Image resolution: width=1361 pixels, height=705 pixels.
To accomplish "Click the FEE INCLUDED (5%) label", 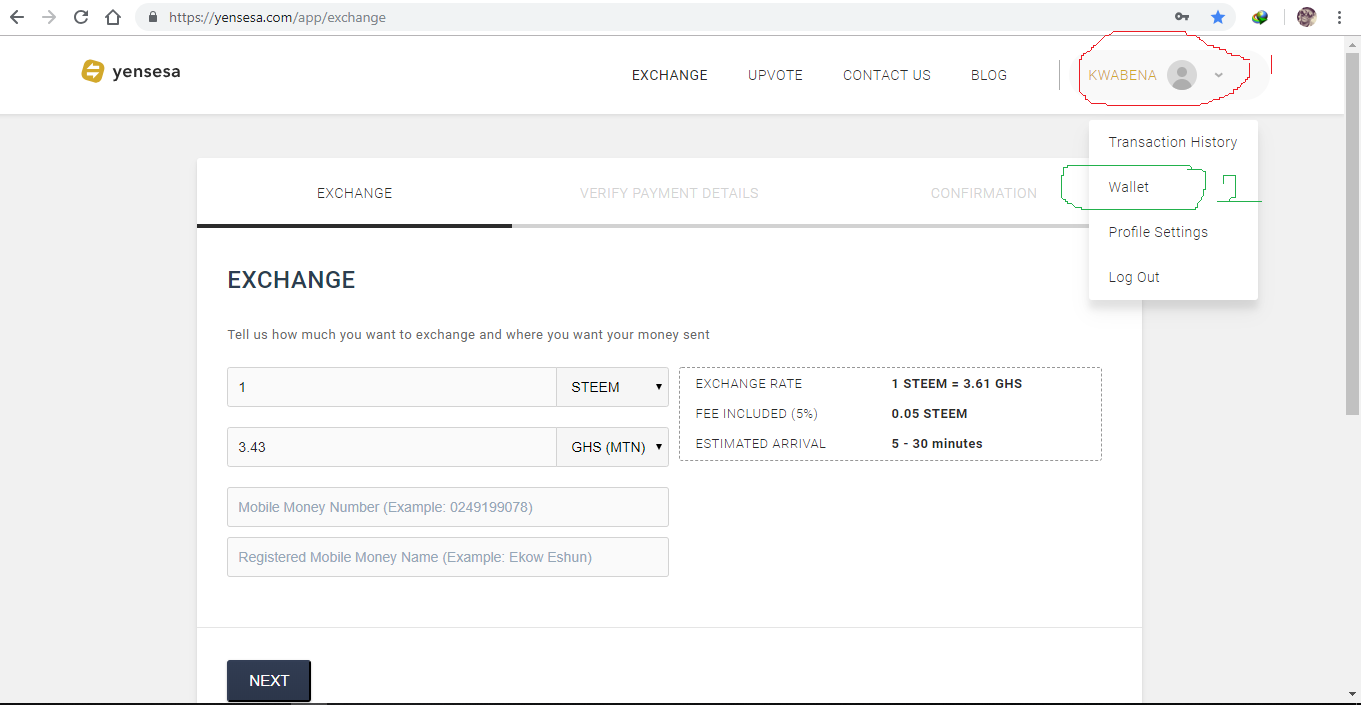I will (757, 413).
